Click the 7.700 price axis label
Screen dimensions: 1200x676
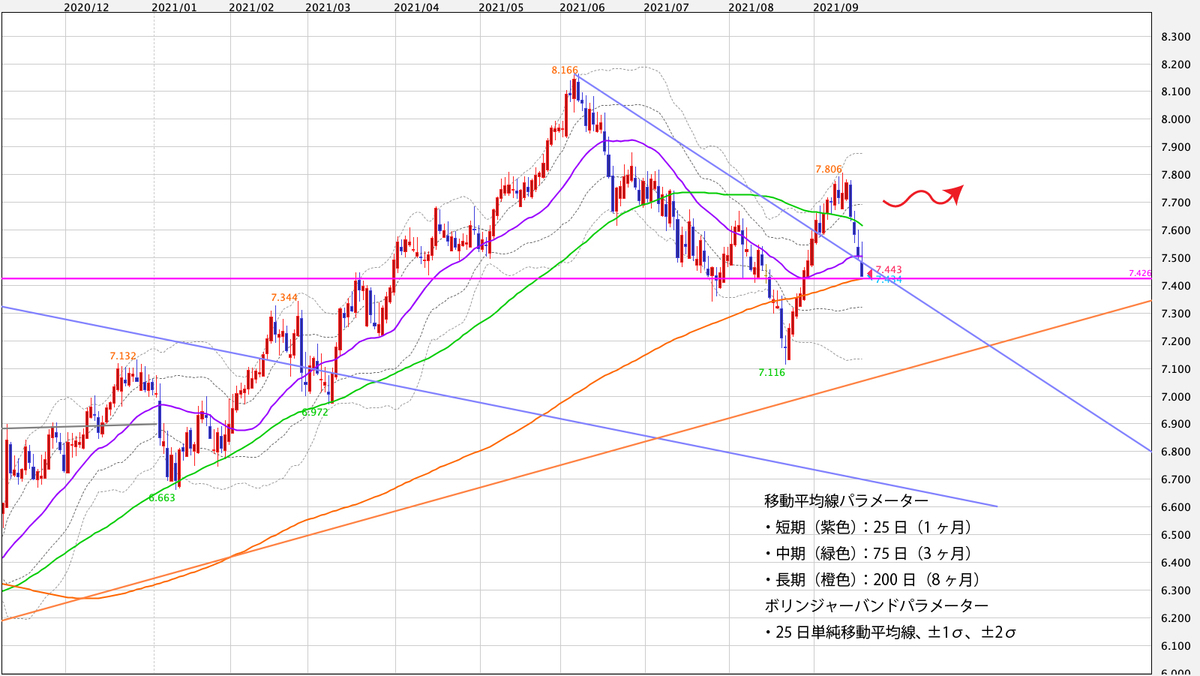pos(1174,203)
